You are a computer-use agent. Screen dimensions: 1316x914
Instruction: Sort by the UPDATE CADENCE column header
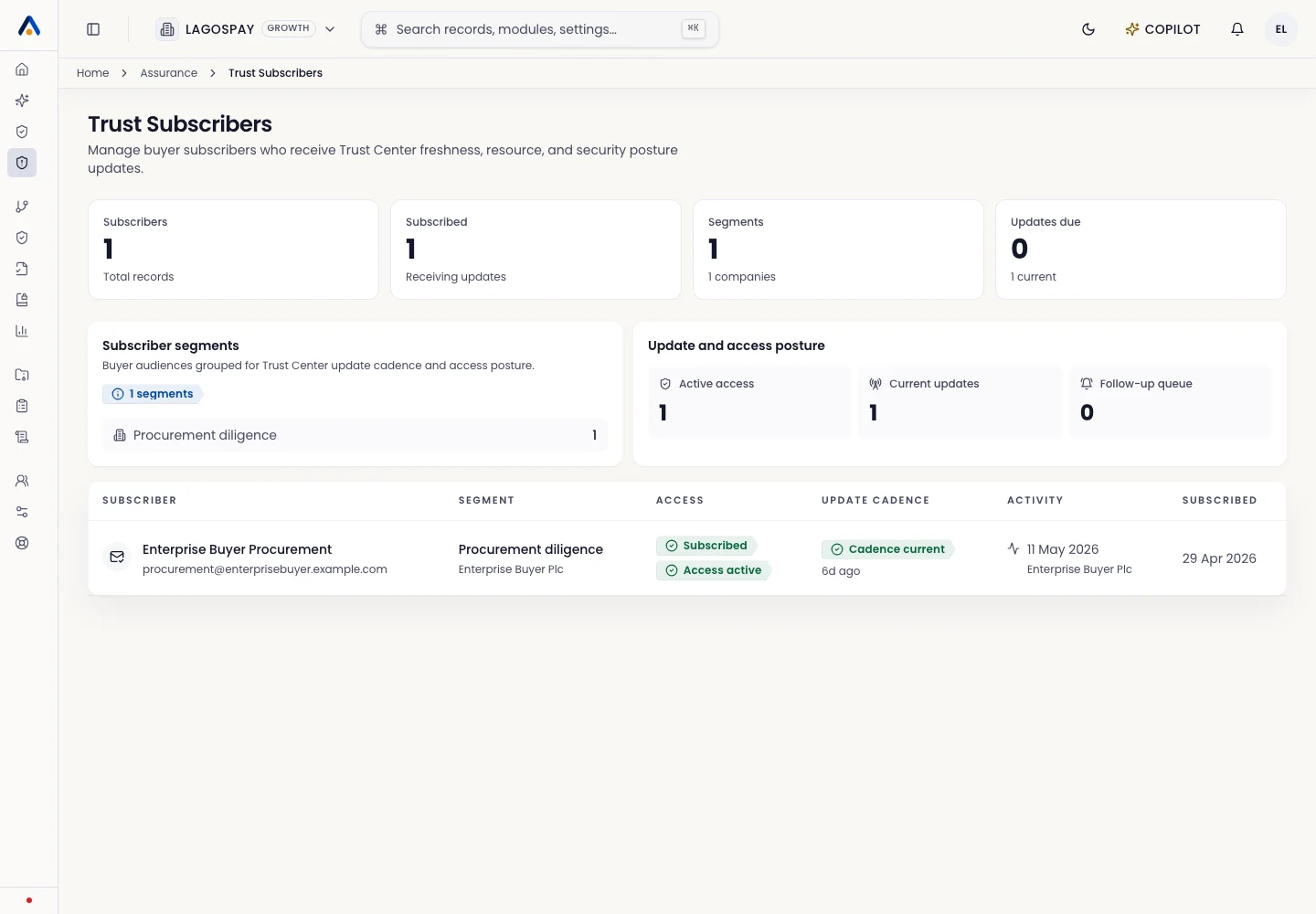pyautogui.click(x=876, y=501)
